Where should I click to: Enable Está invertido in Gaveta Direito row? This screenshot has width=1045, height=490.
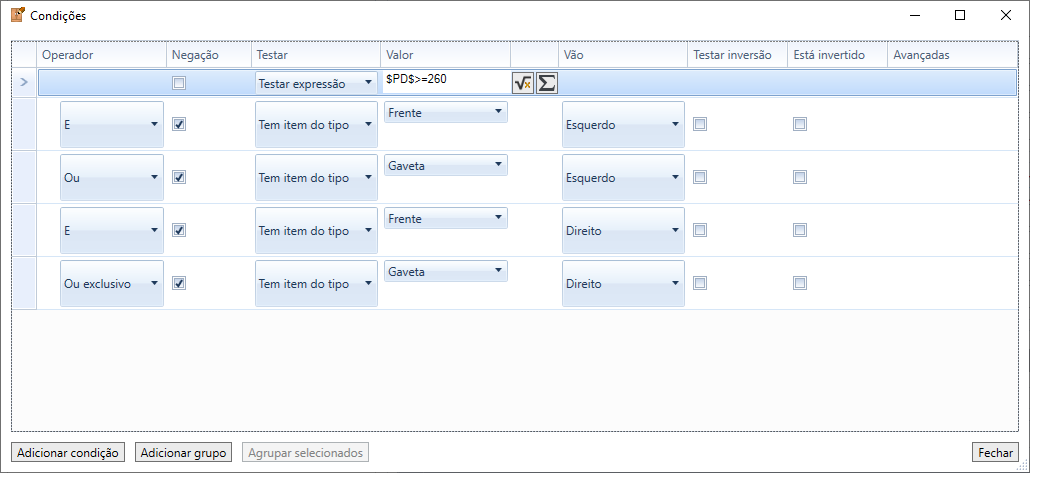tap(800, 283)
